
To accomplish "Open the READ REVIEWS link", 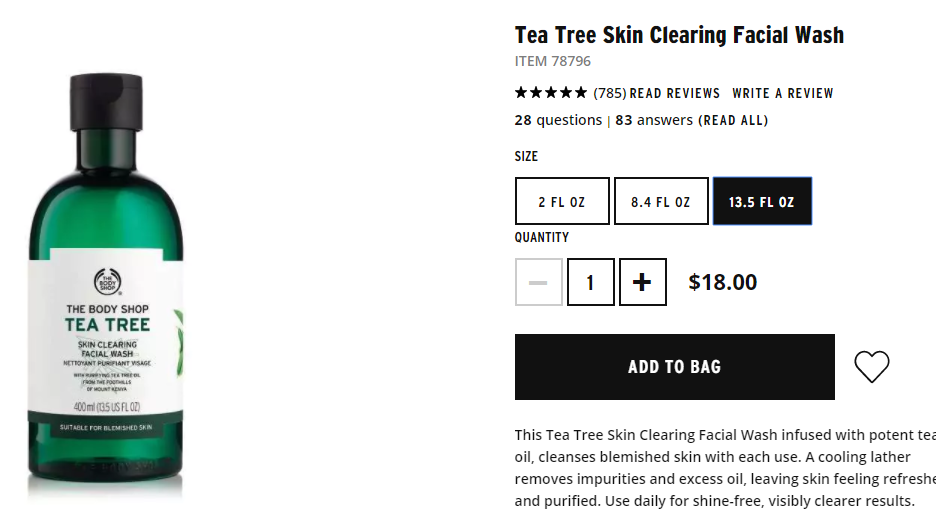I will tap(675, 93).
